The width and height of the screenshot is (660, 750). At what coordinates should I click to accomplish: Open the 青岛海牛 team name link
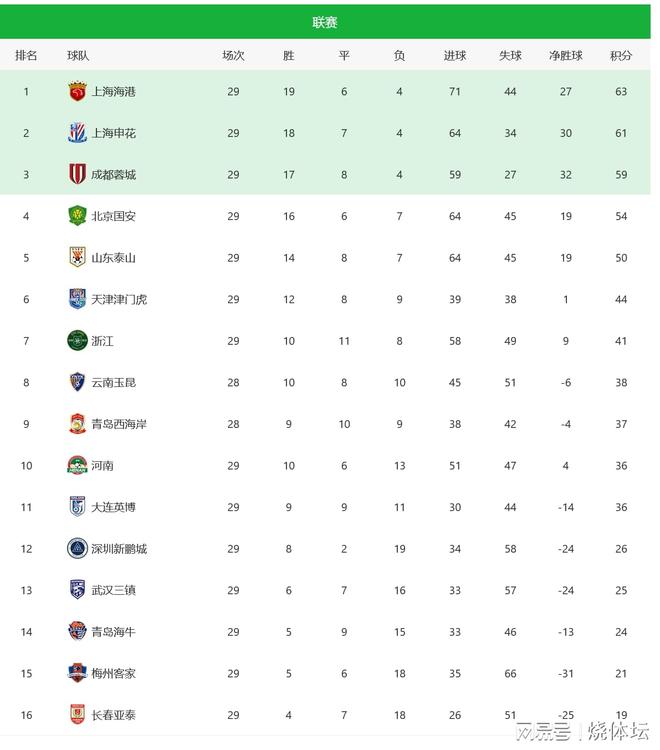tap(113, 632)
